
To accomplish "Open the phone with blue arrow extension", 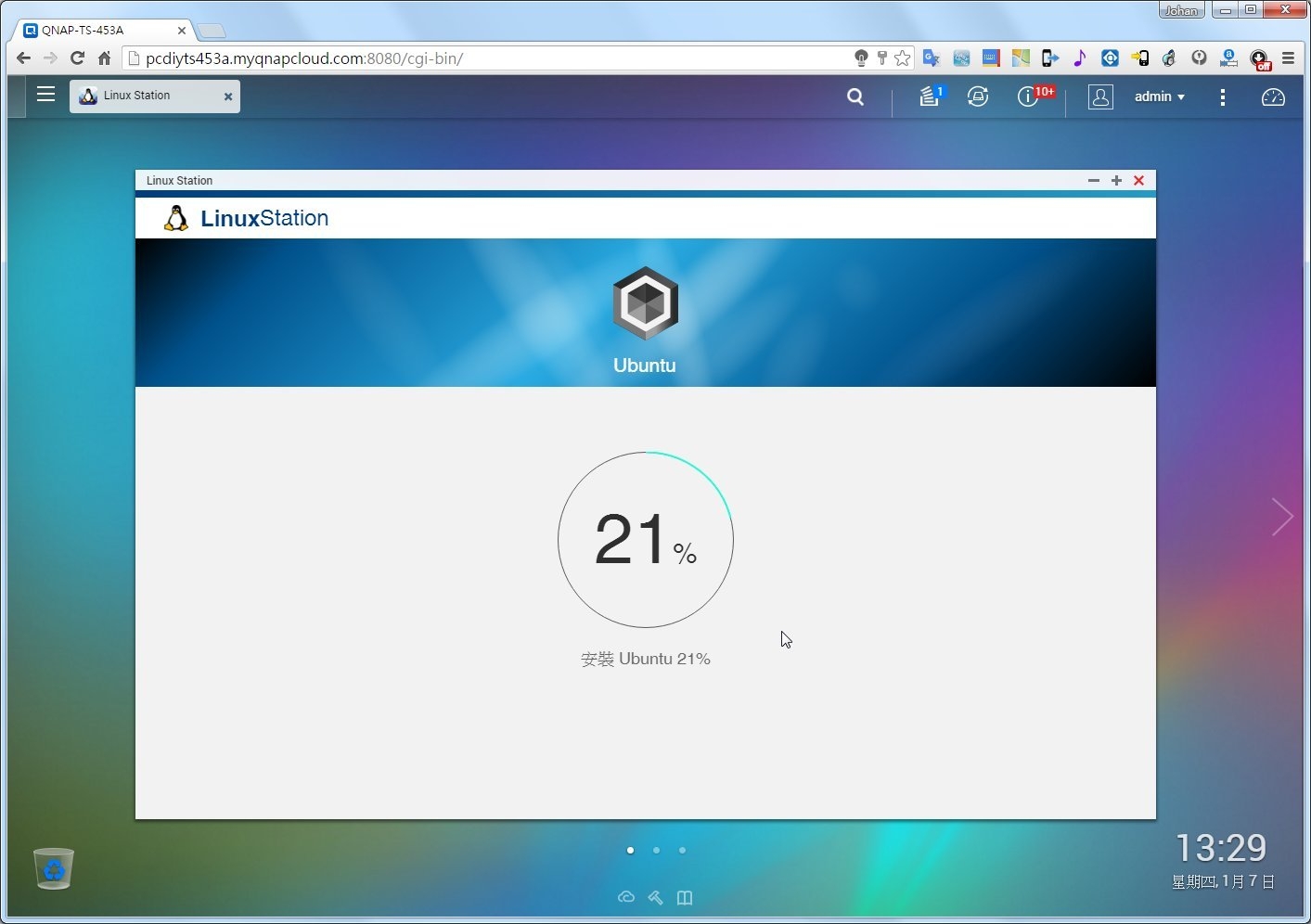I will tap(1050, 58).
